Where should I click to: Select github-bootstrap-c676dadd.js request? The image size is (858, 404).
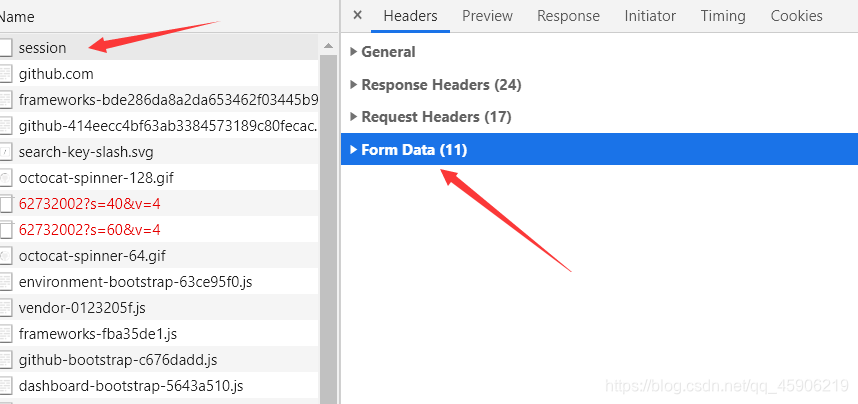(159, 360)
